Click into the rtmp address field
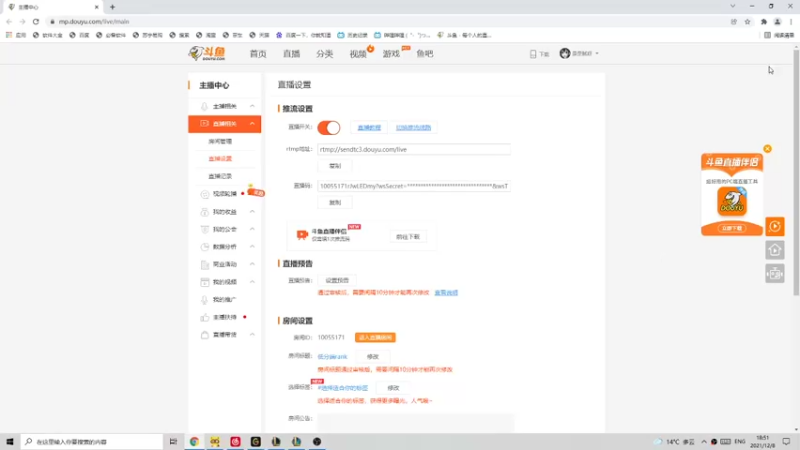Screen dimensions: 800x450 point(414,149)
